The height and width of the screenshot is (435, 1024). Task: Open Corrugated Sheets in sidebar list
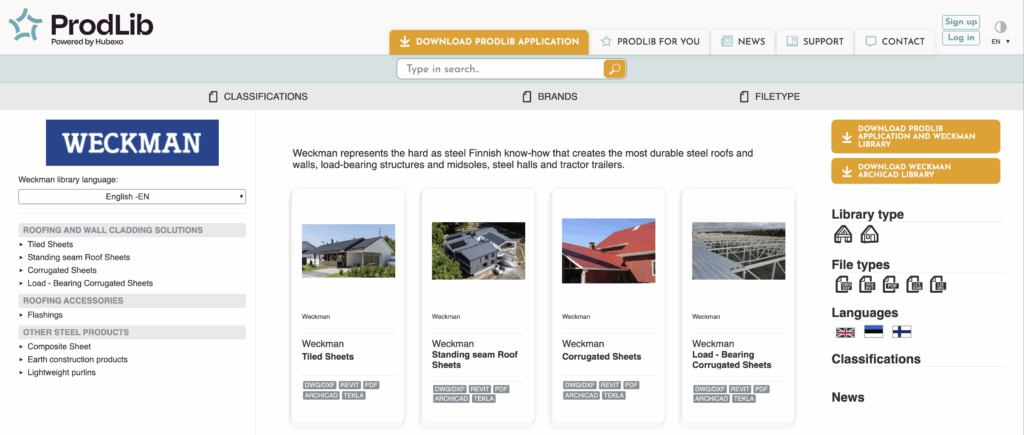(62, 270)
